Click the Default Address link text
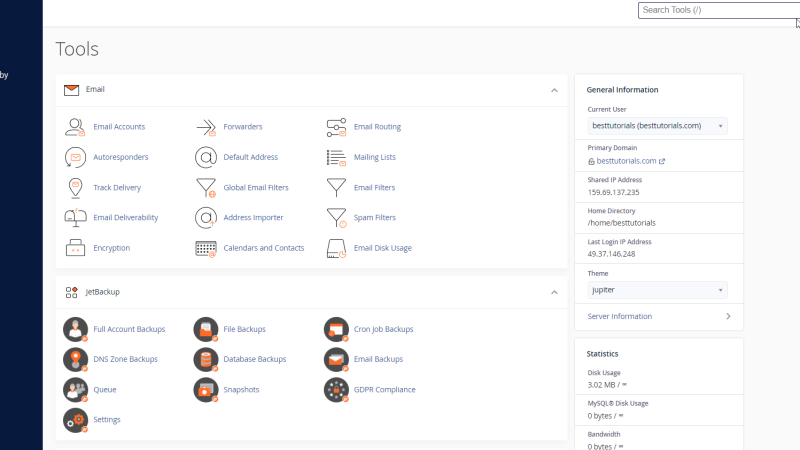This screenshot has width=800, height=450. [251, 157]
